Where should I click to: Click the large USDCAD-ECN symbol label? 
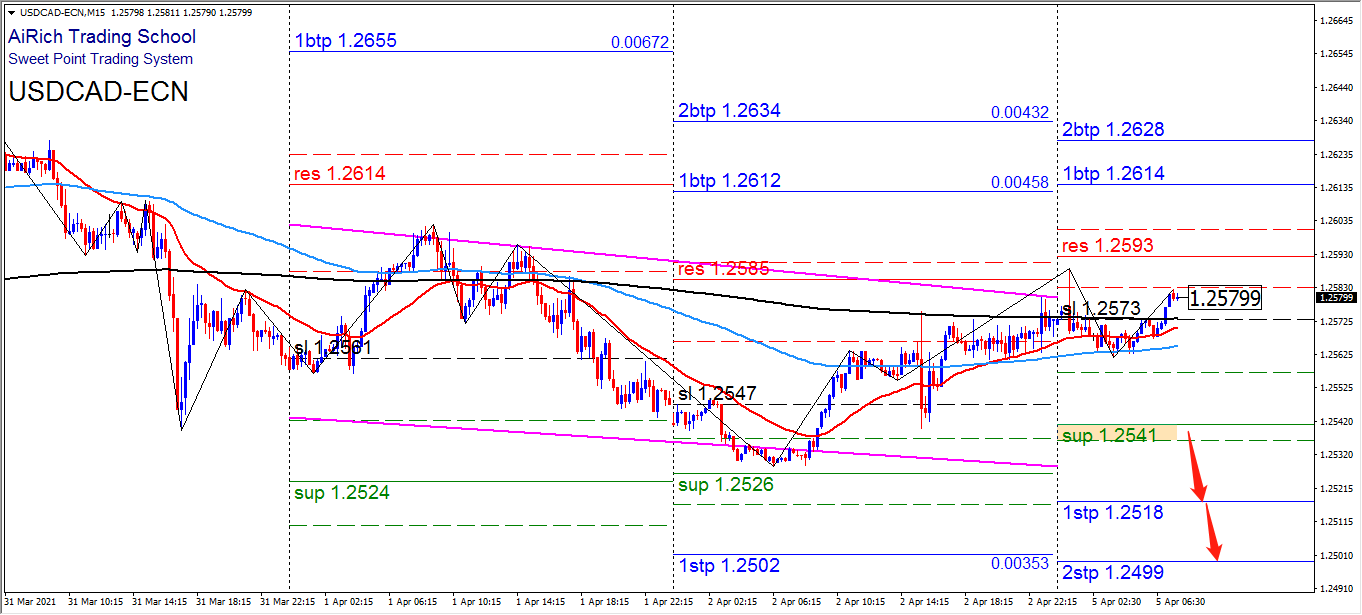pos(98,92)
